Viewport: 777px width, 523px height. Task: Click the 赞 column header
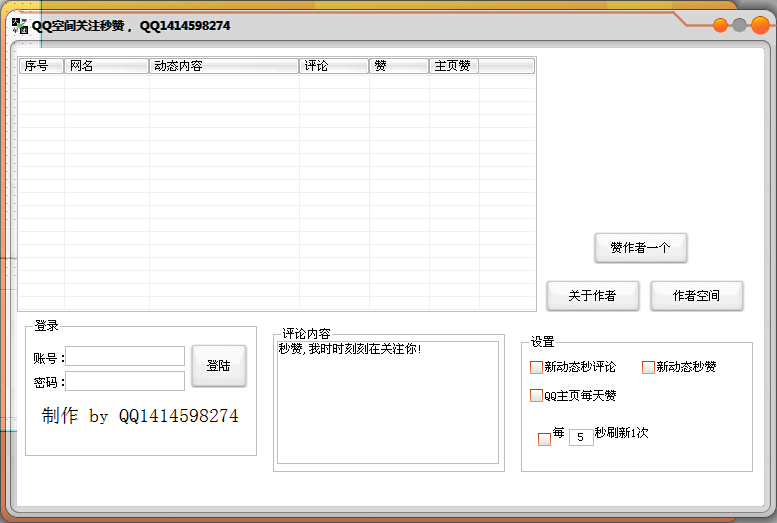point(399,66)
